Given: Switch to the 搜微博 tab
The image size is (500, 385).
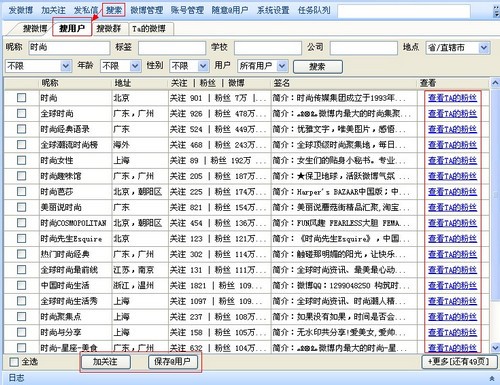Looking at the screenshot, I should pyautogui.click(x=35, y=29).
